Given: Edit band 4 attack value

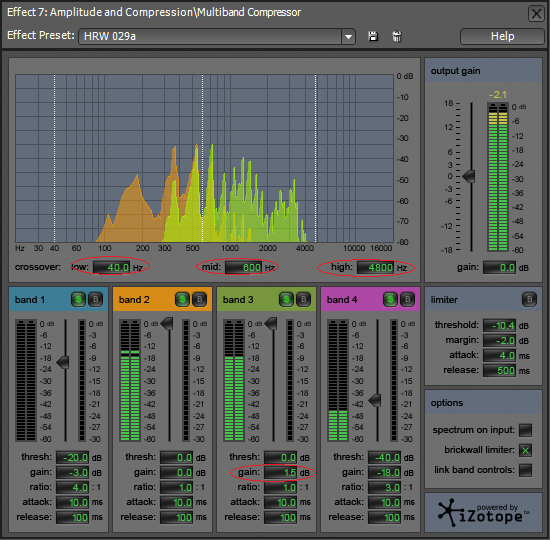Looking at the screenshot, I should [x=384, y=502].
